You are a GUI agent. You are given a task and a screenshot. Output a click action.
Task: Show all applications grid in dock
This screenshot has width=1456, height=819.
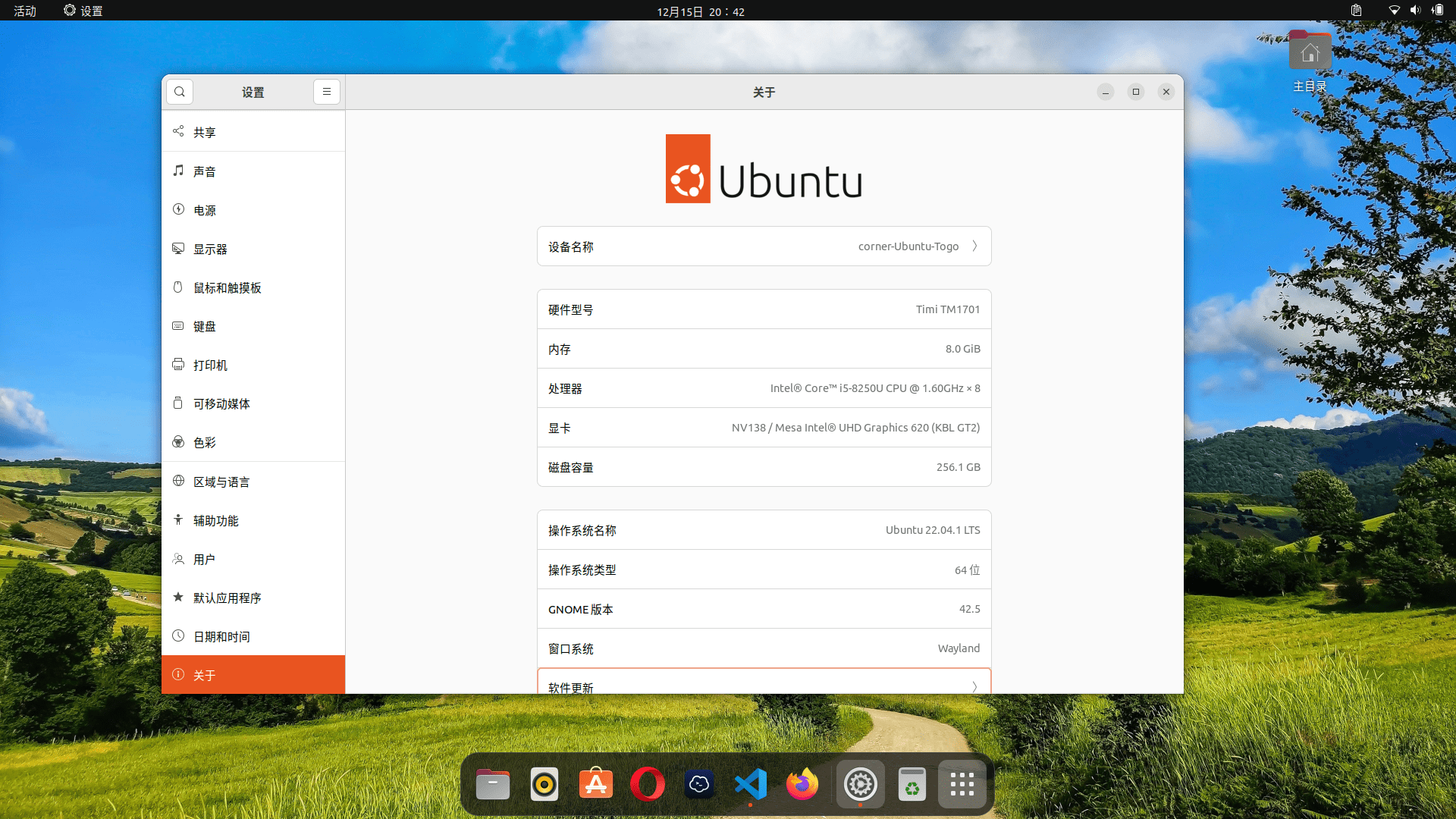pos(962,785)
